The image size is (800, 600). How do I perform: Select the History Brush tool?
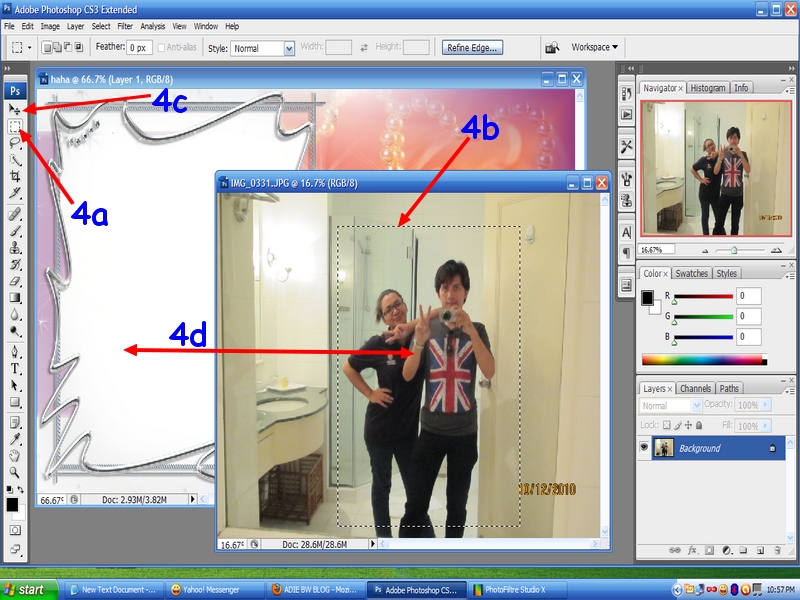point(15,264)
